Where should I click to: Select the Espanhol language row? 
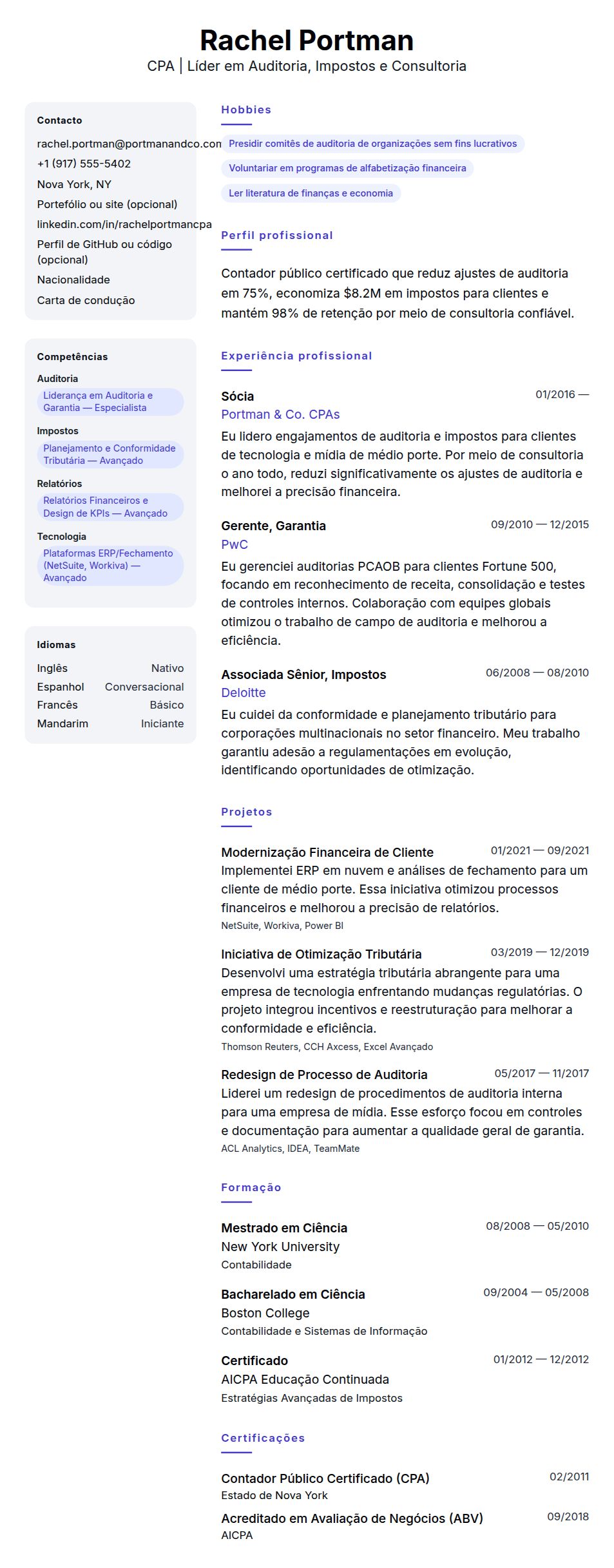click(x=110, y=687)
